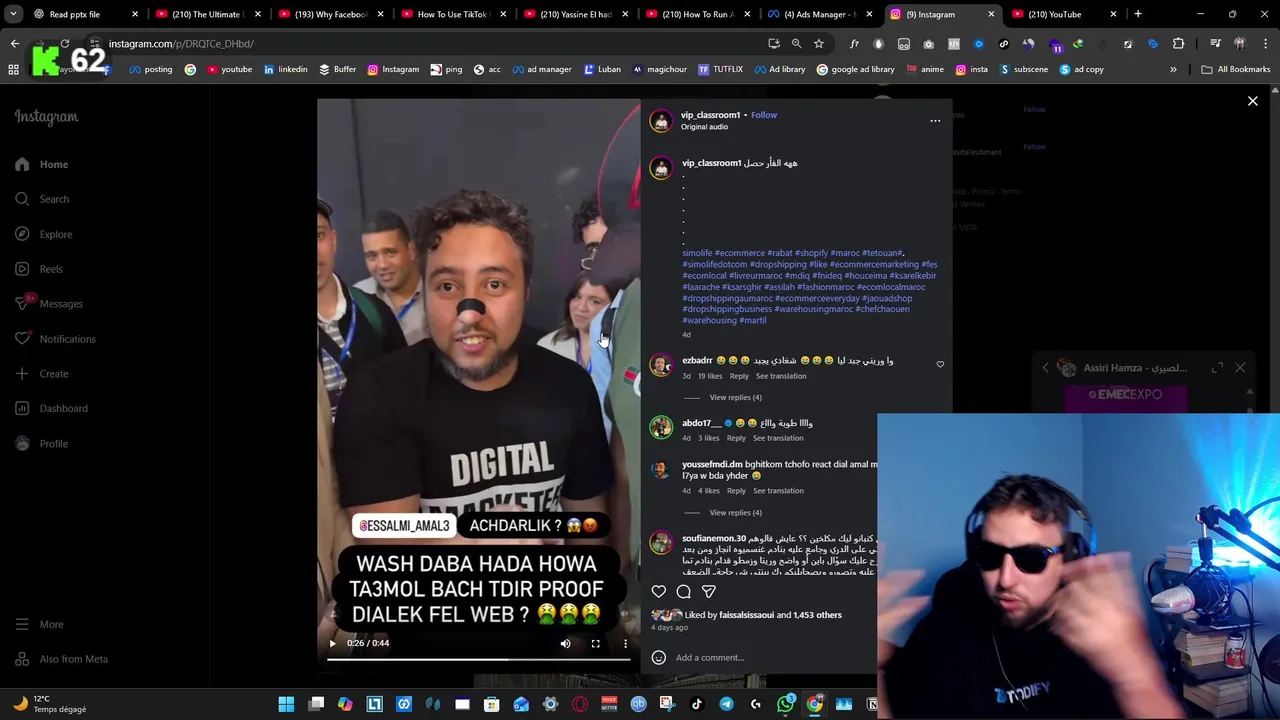Open TikTok from the taskbar
The height and width of the screenshot is (720, 1280).
697,704
